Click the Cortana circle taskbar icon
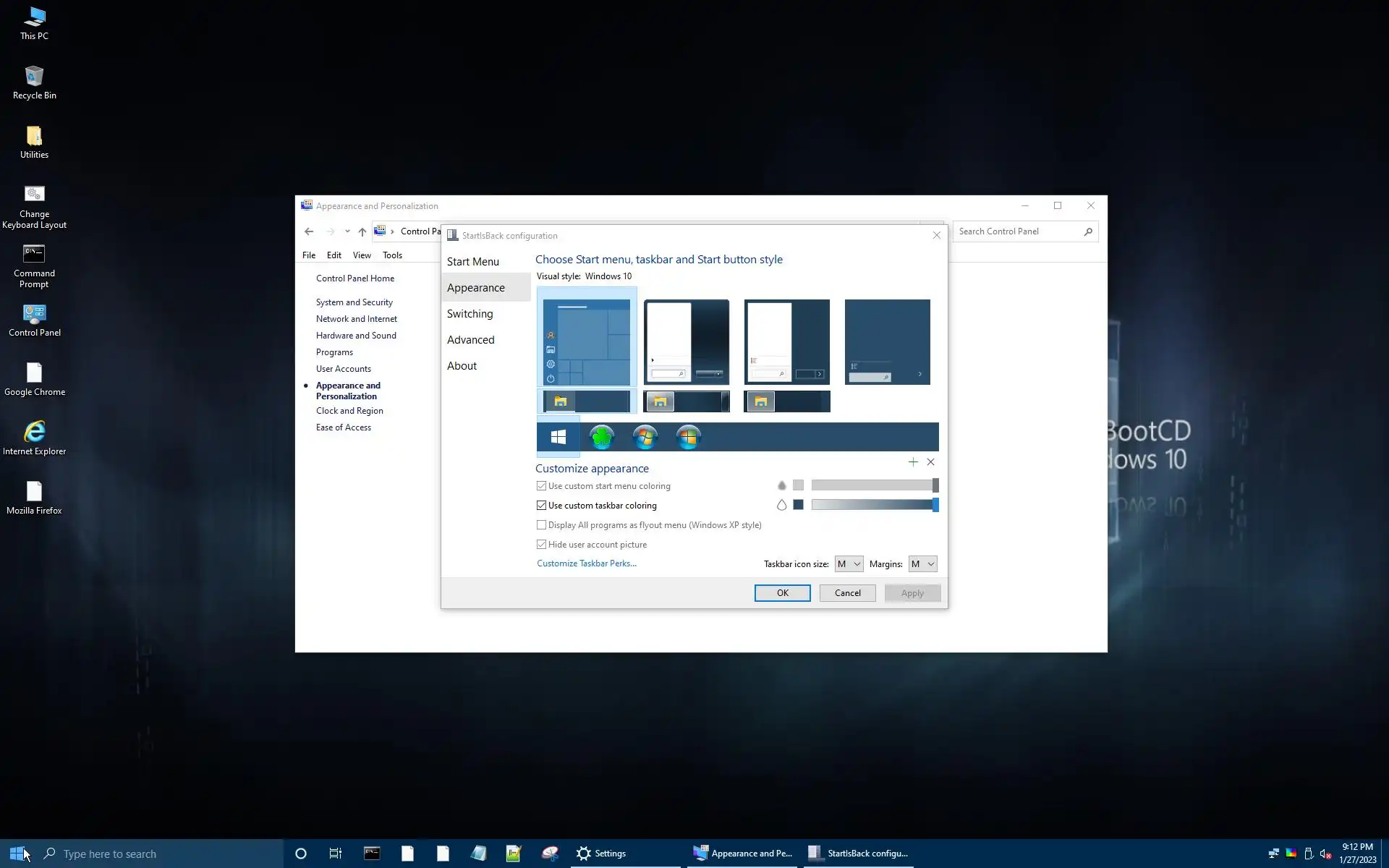This screenshot has width=1389, height=868. tap(301, 854)
